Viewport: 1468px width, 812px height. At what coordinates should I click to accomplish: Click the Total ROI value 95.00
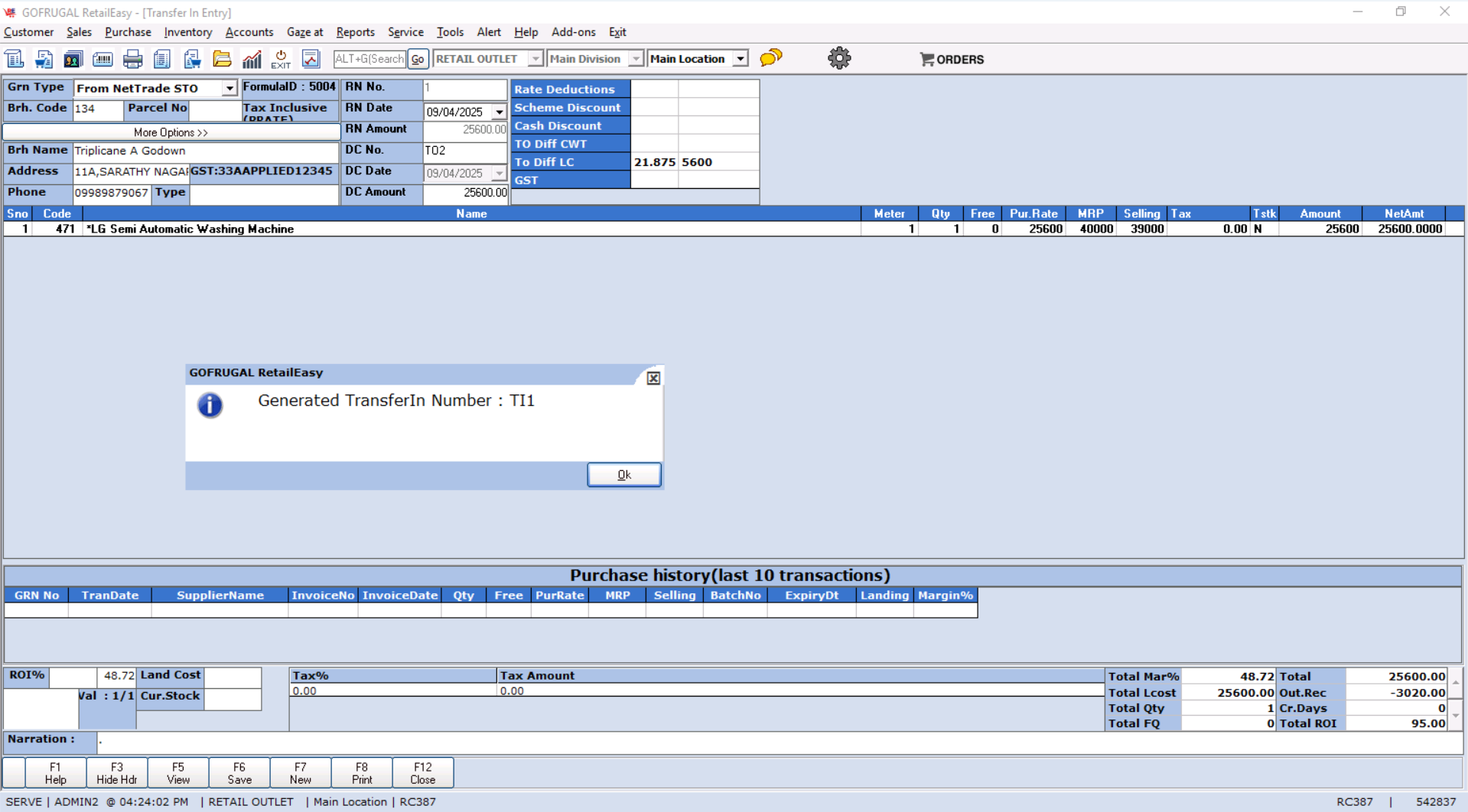click(1396, 723)
